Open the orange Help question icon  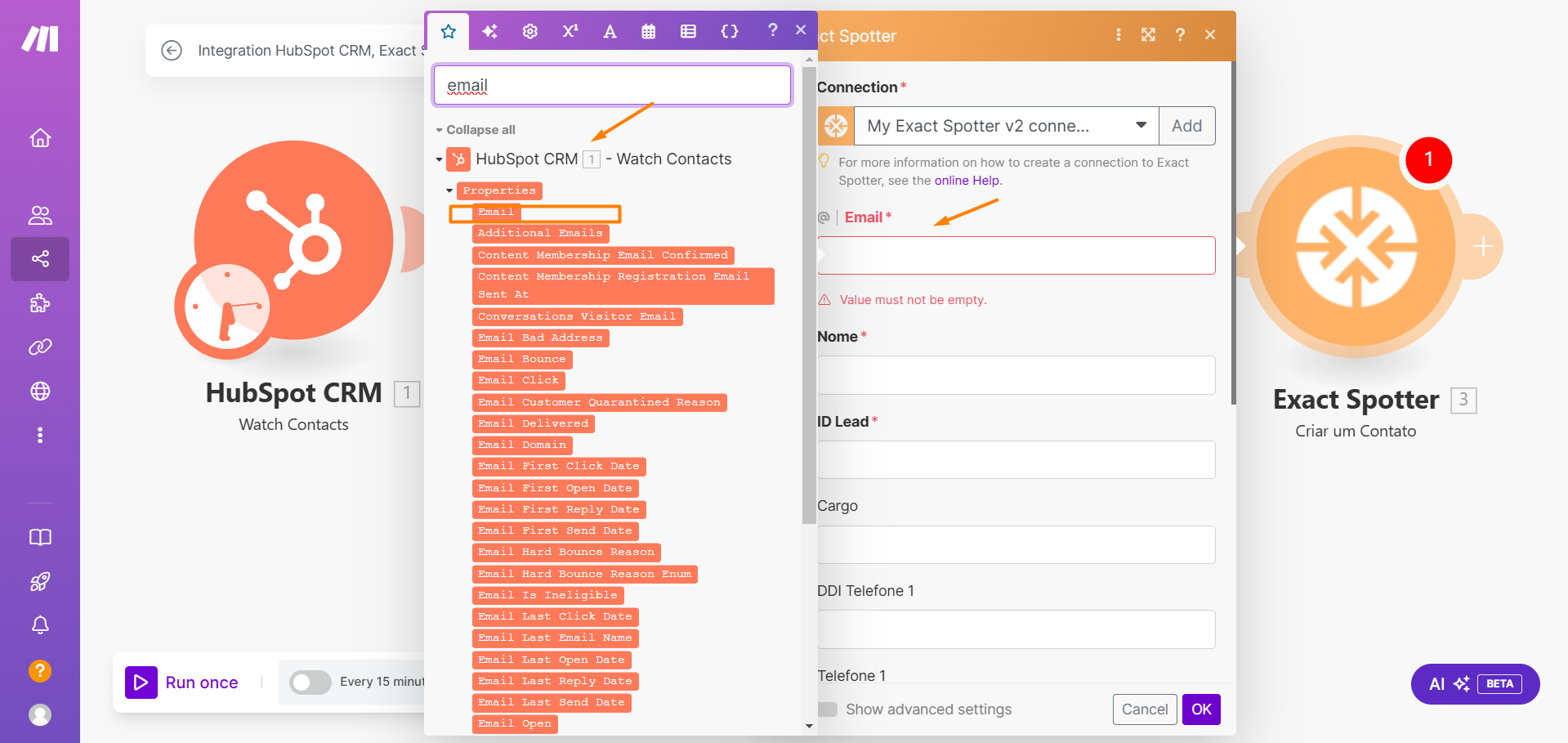pyautogui.click(x=40, y=671)
